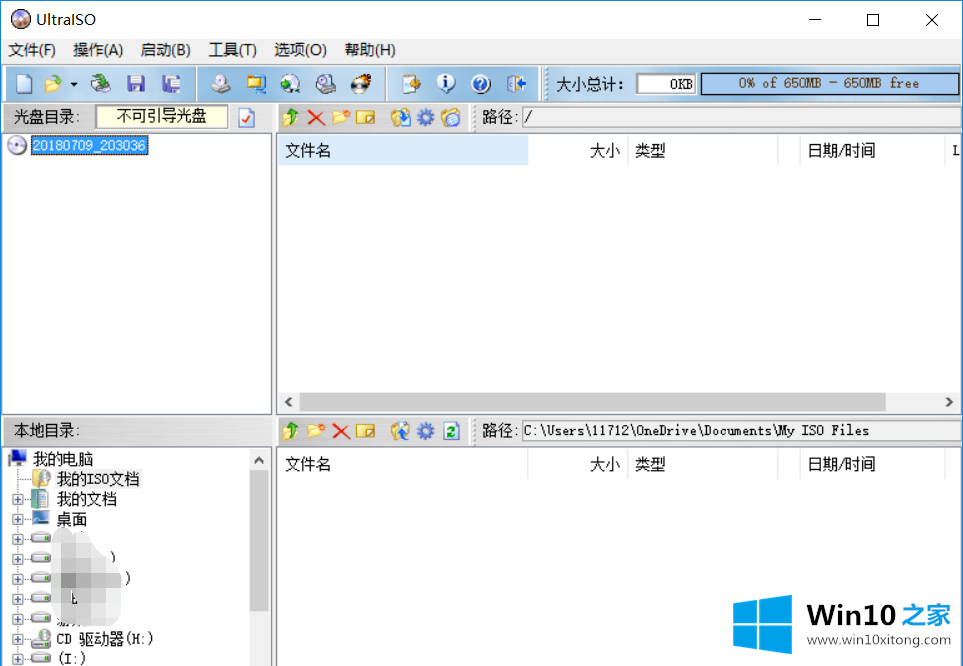Viewport: 963px width, 666px height.
Task: Open the 启动(B) menu
Action: (165, 50)
